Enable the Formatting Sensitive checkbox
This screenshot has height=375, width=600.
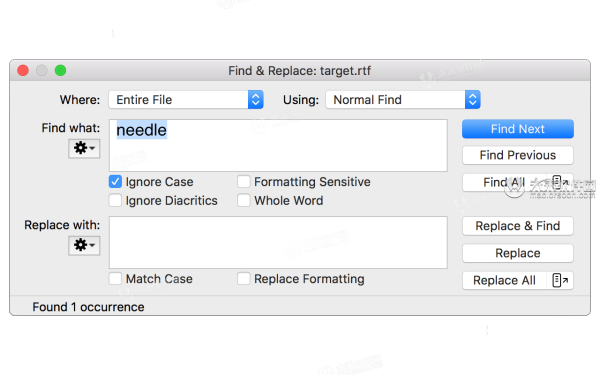(243, 182)
